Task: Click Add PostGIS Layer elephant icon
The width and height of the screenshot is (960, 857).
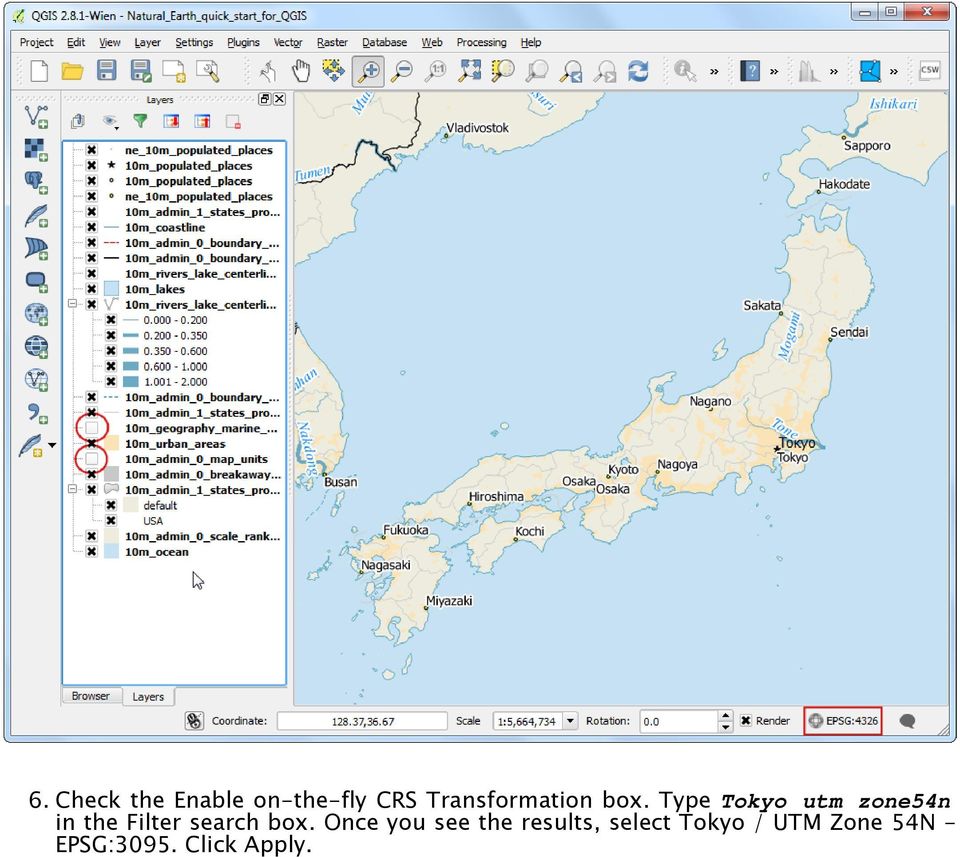Action: (x=36, y=182)
